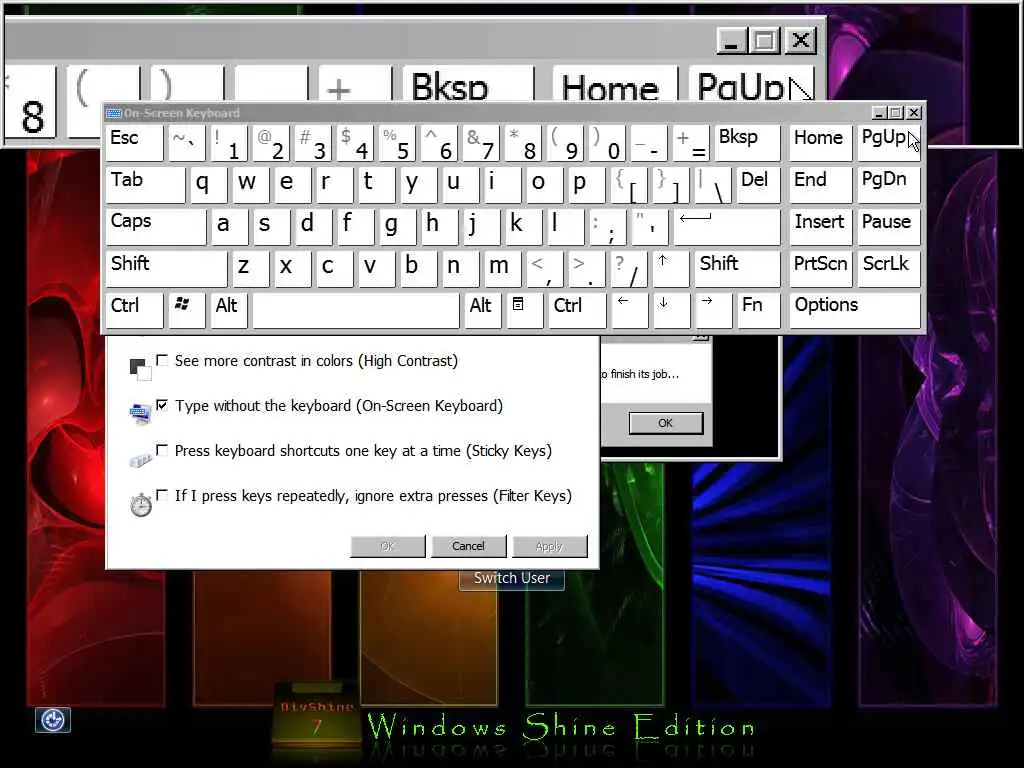Click the a key
This screenshot has height=768, width=1024.
click(x=229, y=227)
